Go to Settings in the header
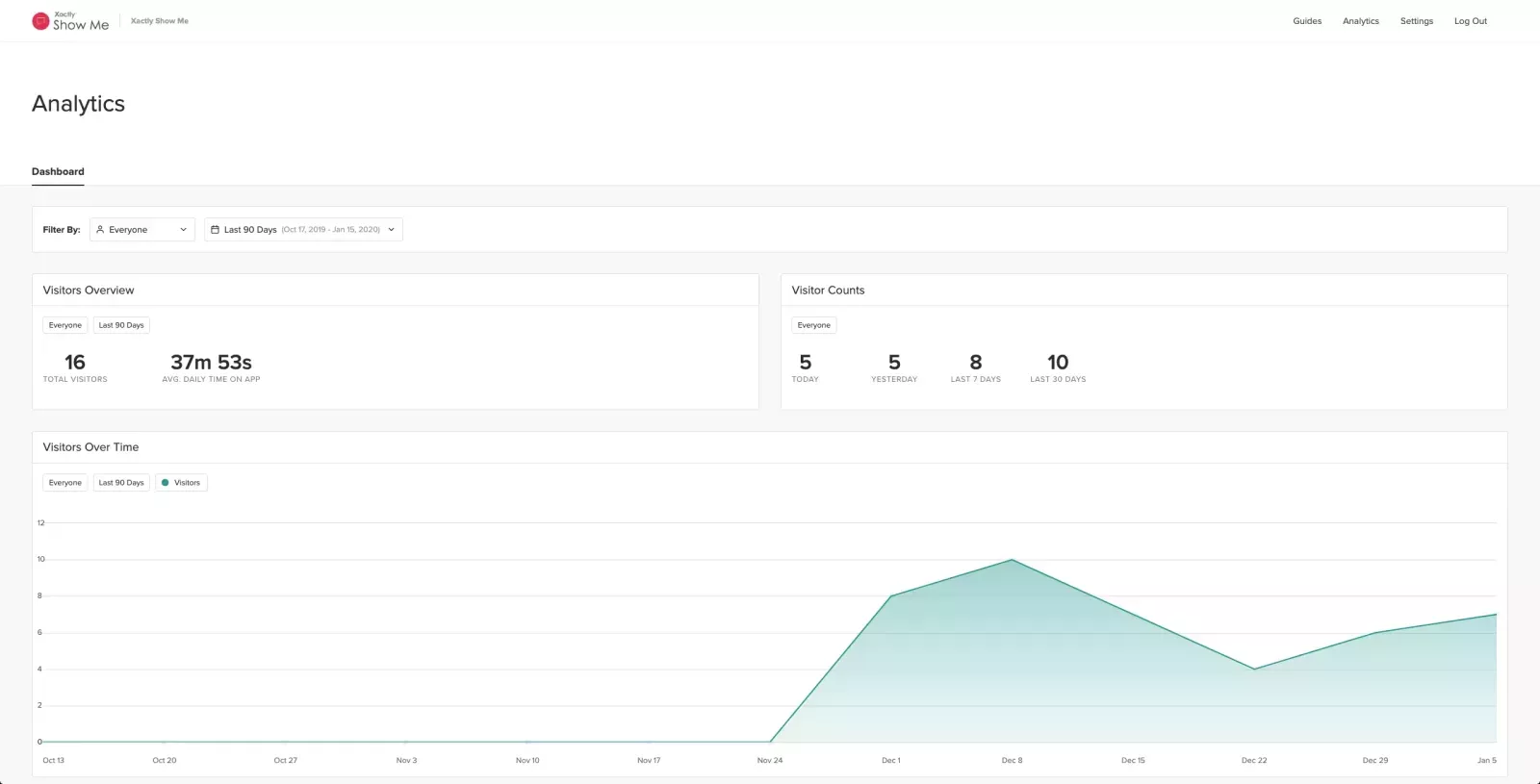This screenshot has height=784, width=1540. tap(1416, 21)
